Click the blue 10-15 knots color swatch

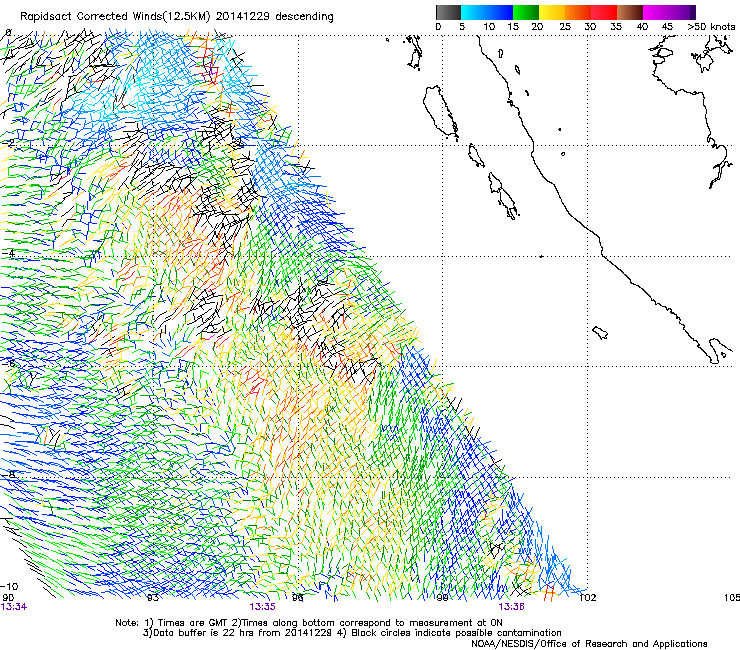(500, 12)
